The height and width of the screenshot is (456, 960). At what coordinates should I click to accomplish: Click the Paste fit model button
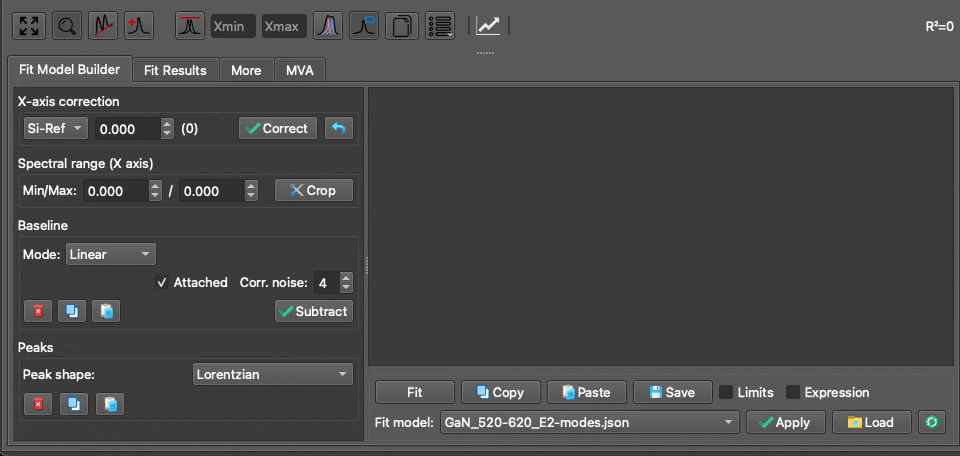coord(587,392)
